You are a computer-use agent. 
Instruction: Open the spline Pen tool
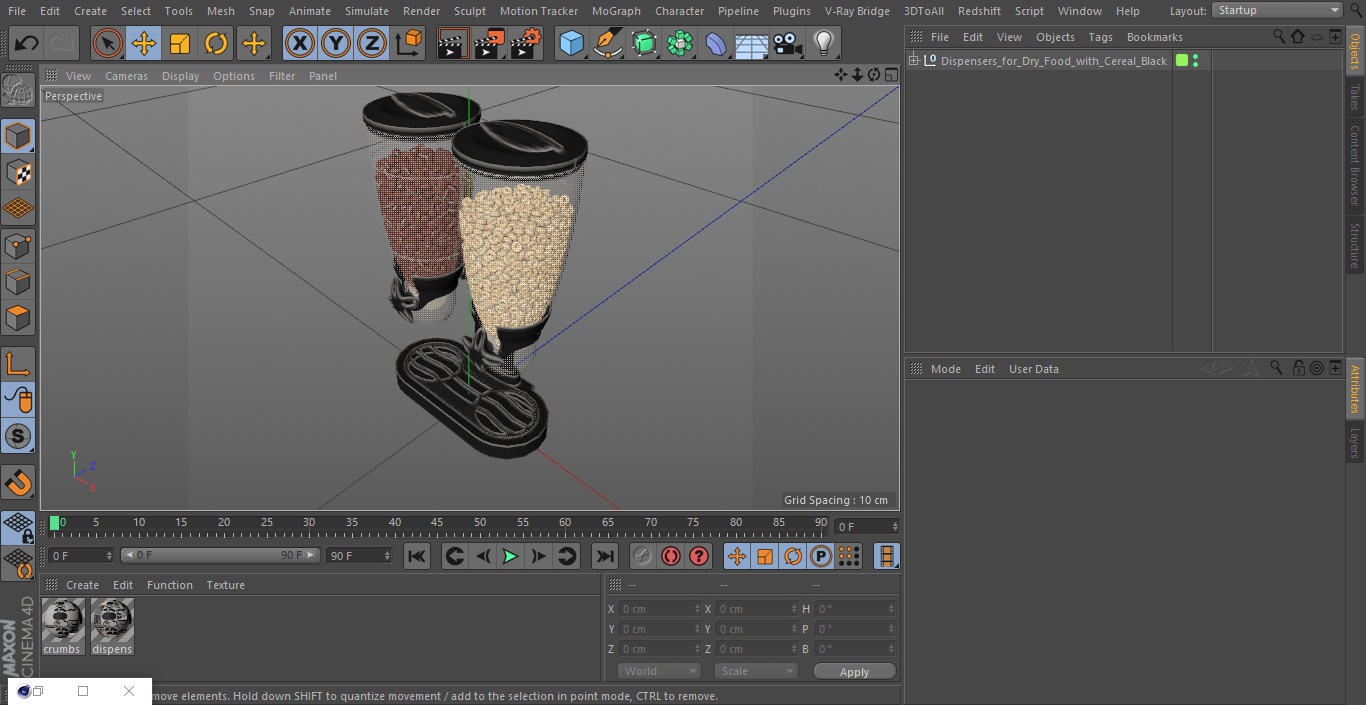click(607, 43)
